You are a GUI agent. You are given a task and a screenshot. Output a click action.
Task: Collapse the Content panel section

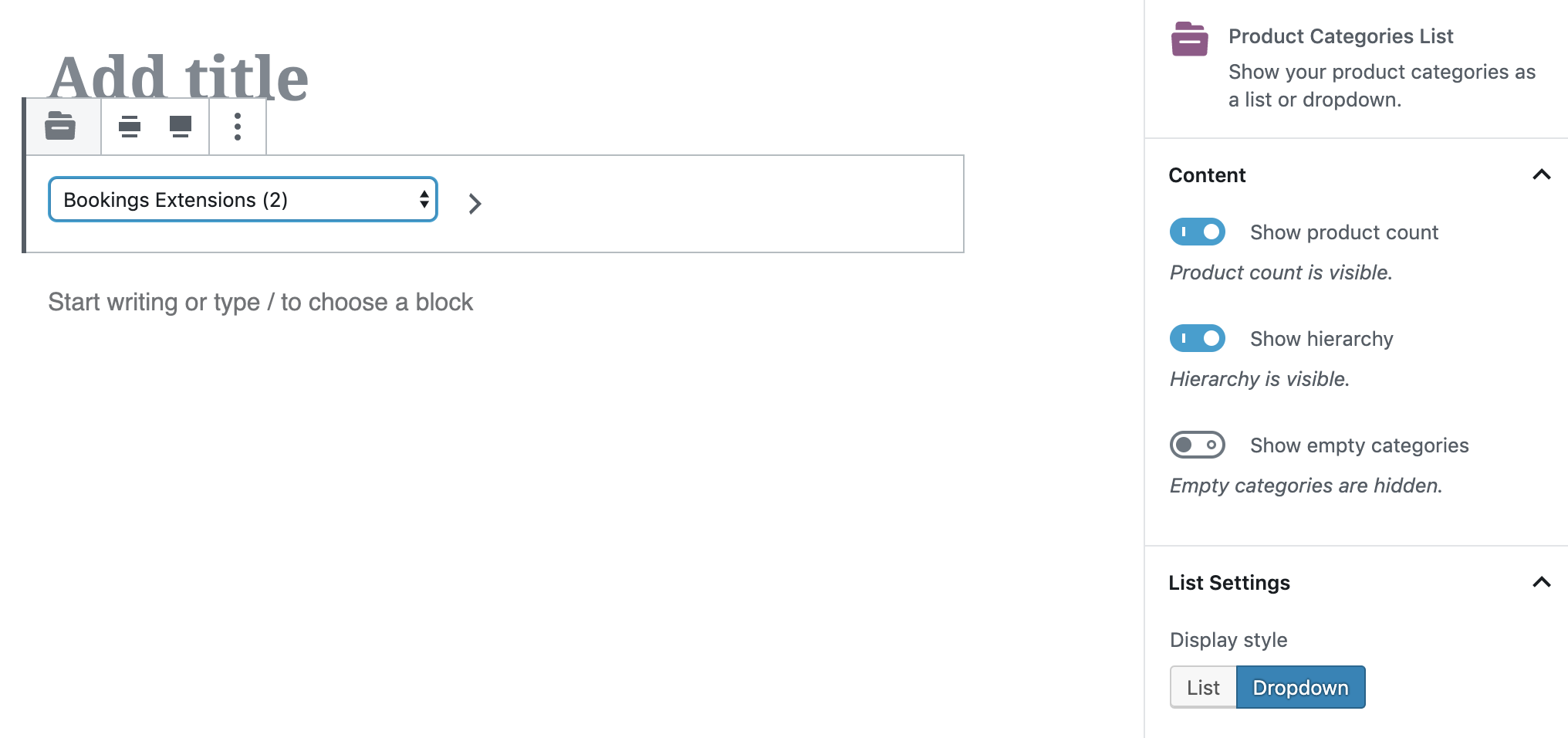[1541, 174]
